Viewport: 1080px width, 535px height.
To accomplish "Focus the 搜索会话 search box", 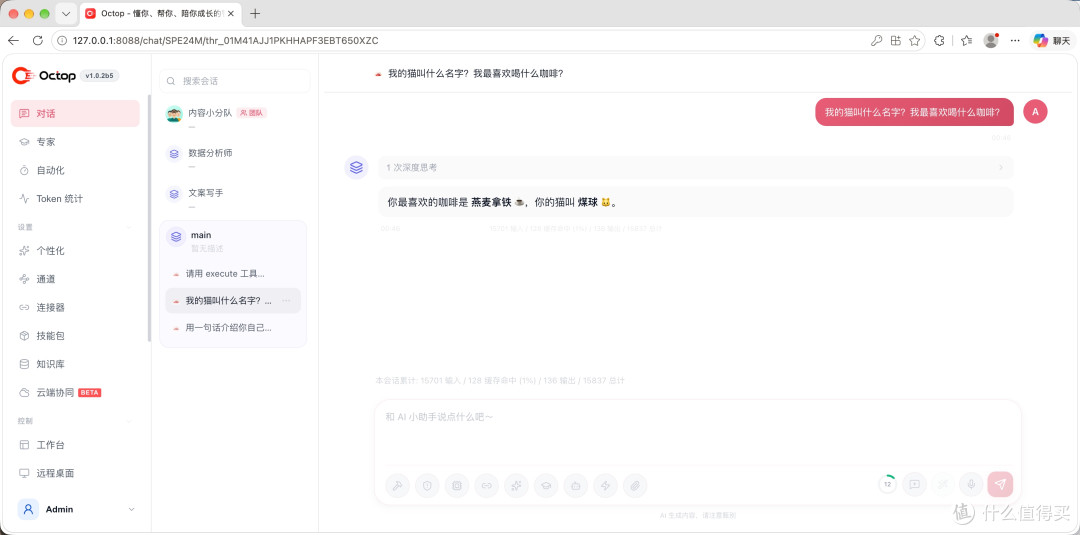I will 235,81.
